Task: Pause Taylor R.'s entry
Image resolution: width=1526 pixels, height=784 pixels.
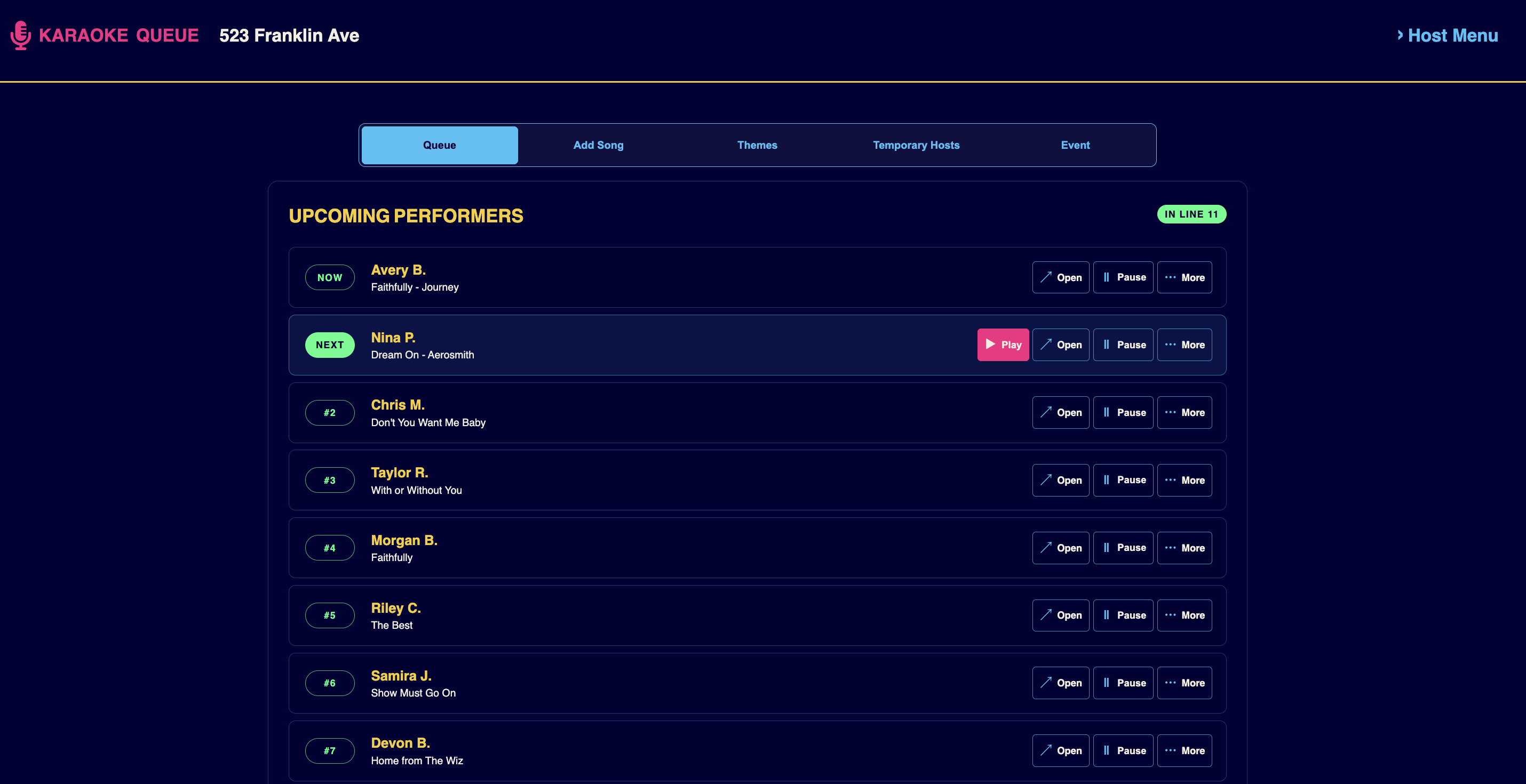Action: tap(1123, 480)
